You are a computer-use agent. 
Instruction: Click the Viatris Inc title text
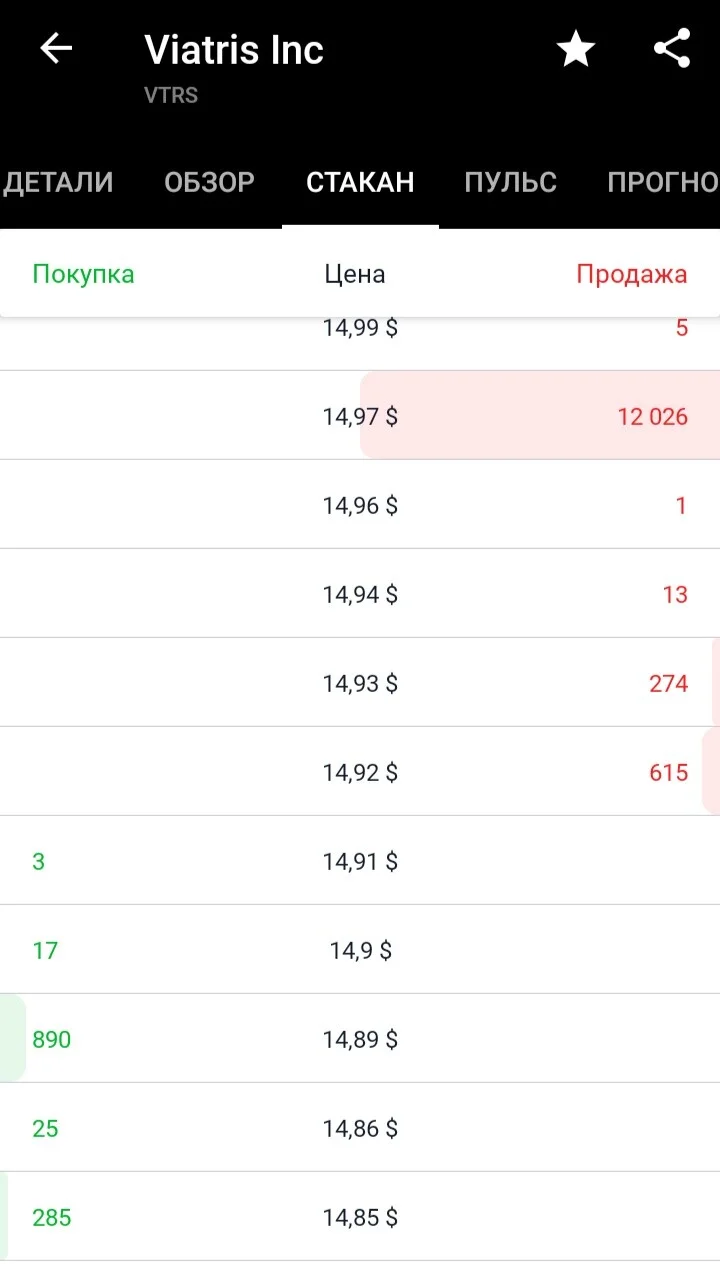pyautogui.click(x=234, y=50)
